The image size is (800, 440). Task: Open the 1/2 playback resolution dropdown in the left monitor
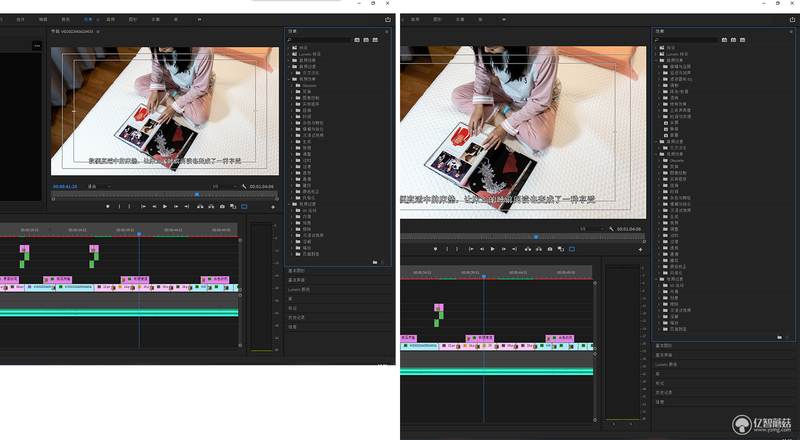point(224,186)
